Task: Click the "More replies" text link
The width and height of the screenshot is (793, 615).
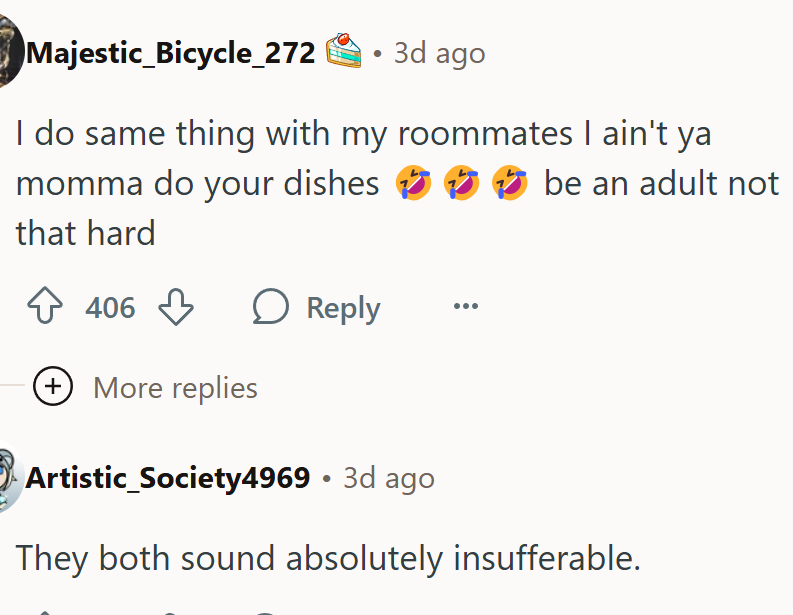Action: point(175,388)
